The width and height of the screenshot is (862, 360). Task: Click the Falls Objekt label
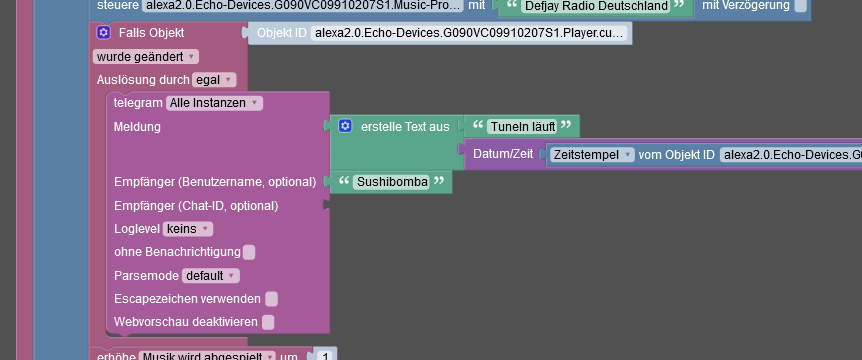(151, 33)
